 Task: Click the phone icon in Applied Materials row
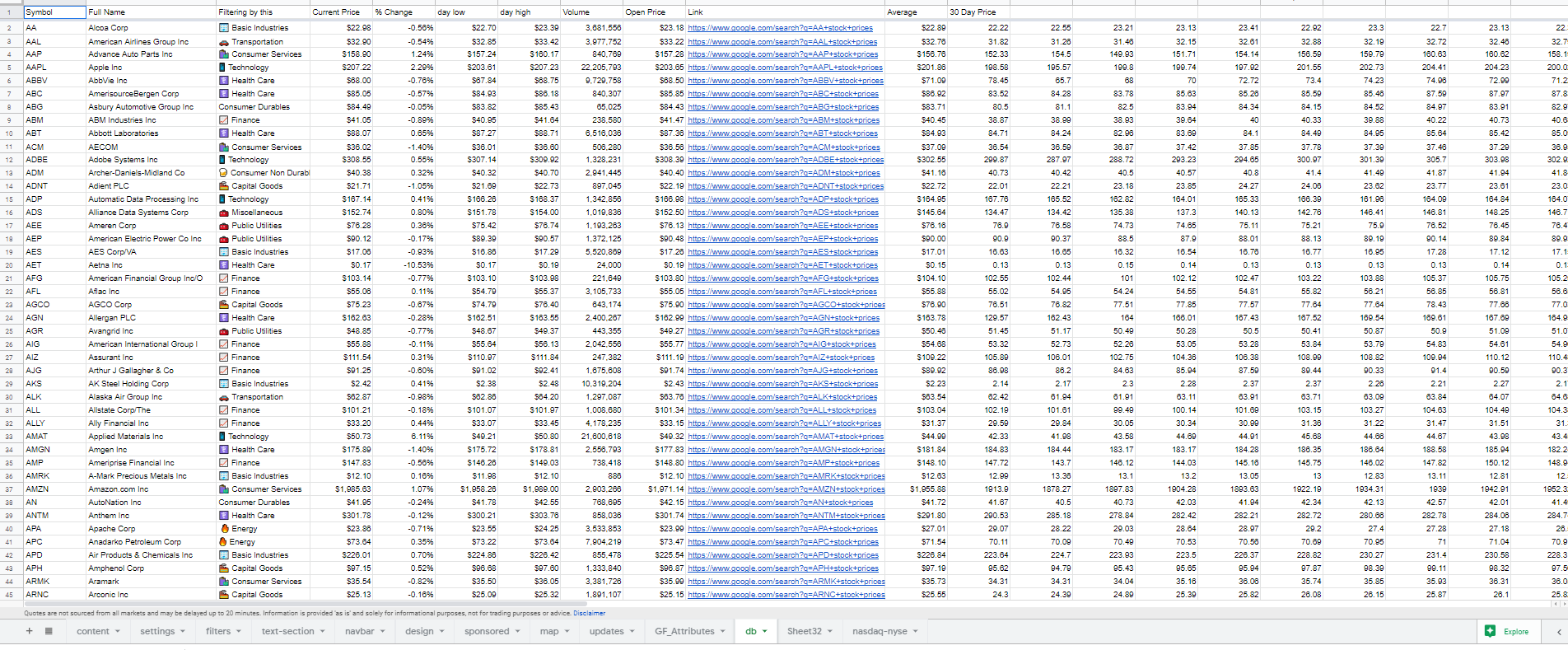coord(223,437)
